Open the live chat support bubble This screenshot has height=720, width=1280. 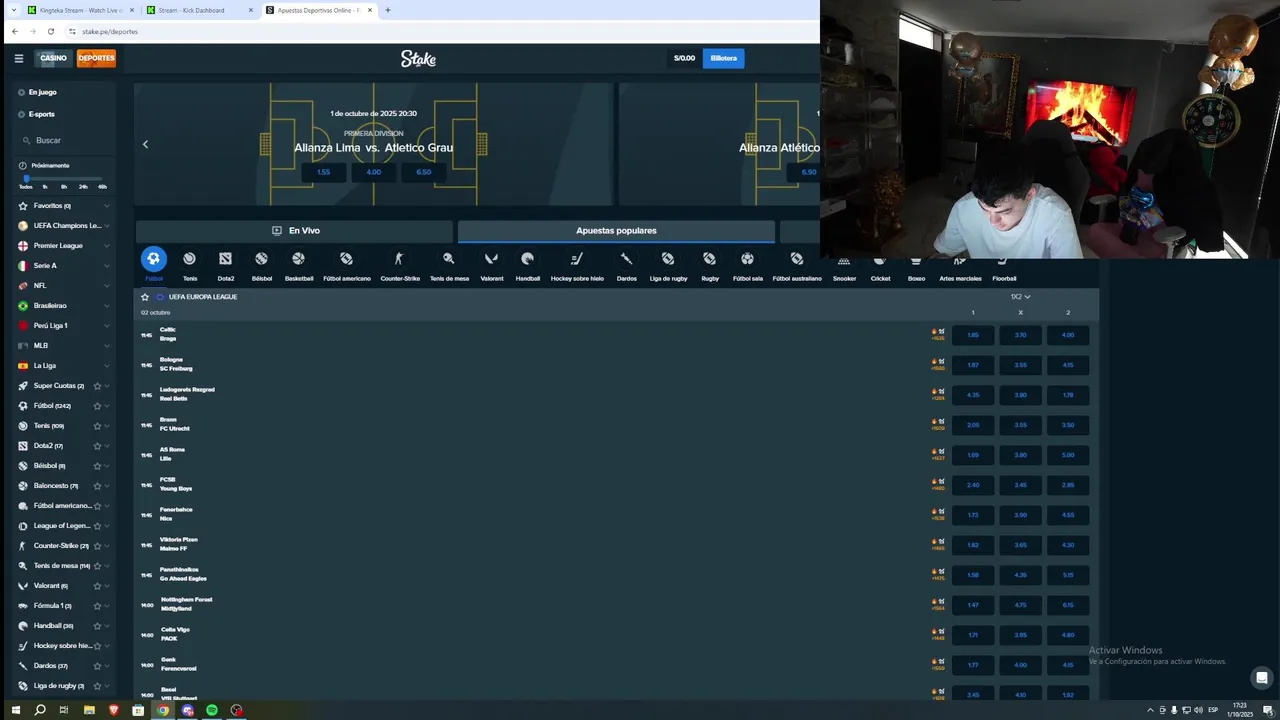(1262, 678)
